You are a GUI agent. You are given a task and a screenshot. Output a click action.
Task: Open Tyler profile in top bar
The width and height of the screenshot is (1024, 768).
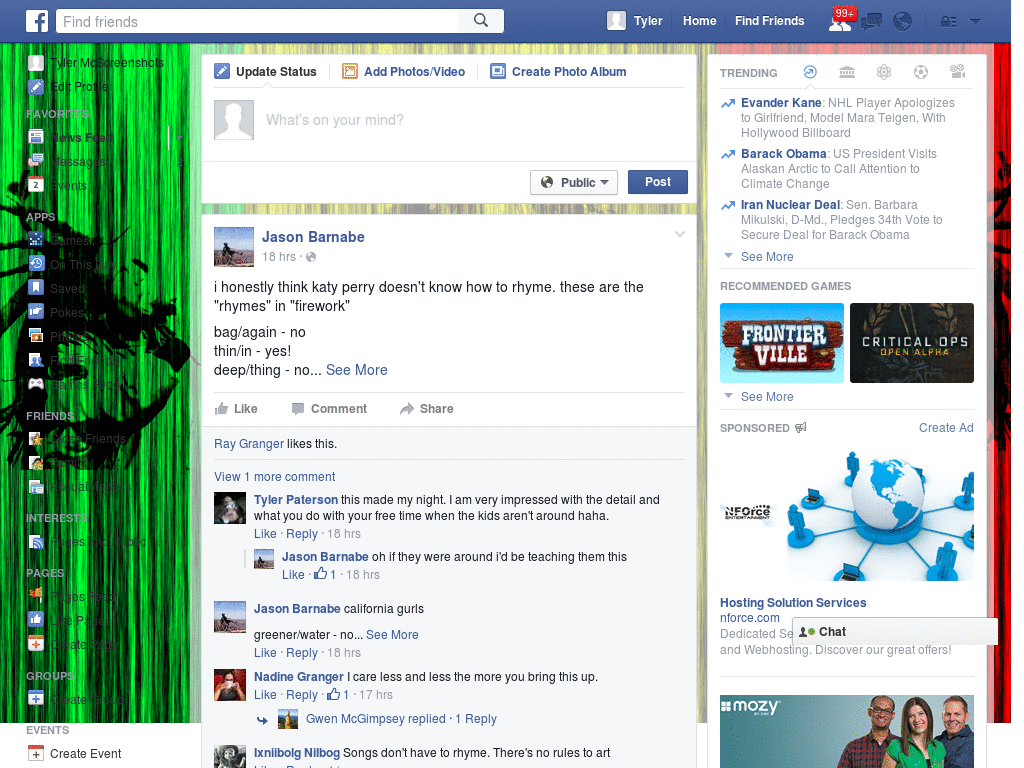[635, 21]
